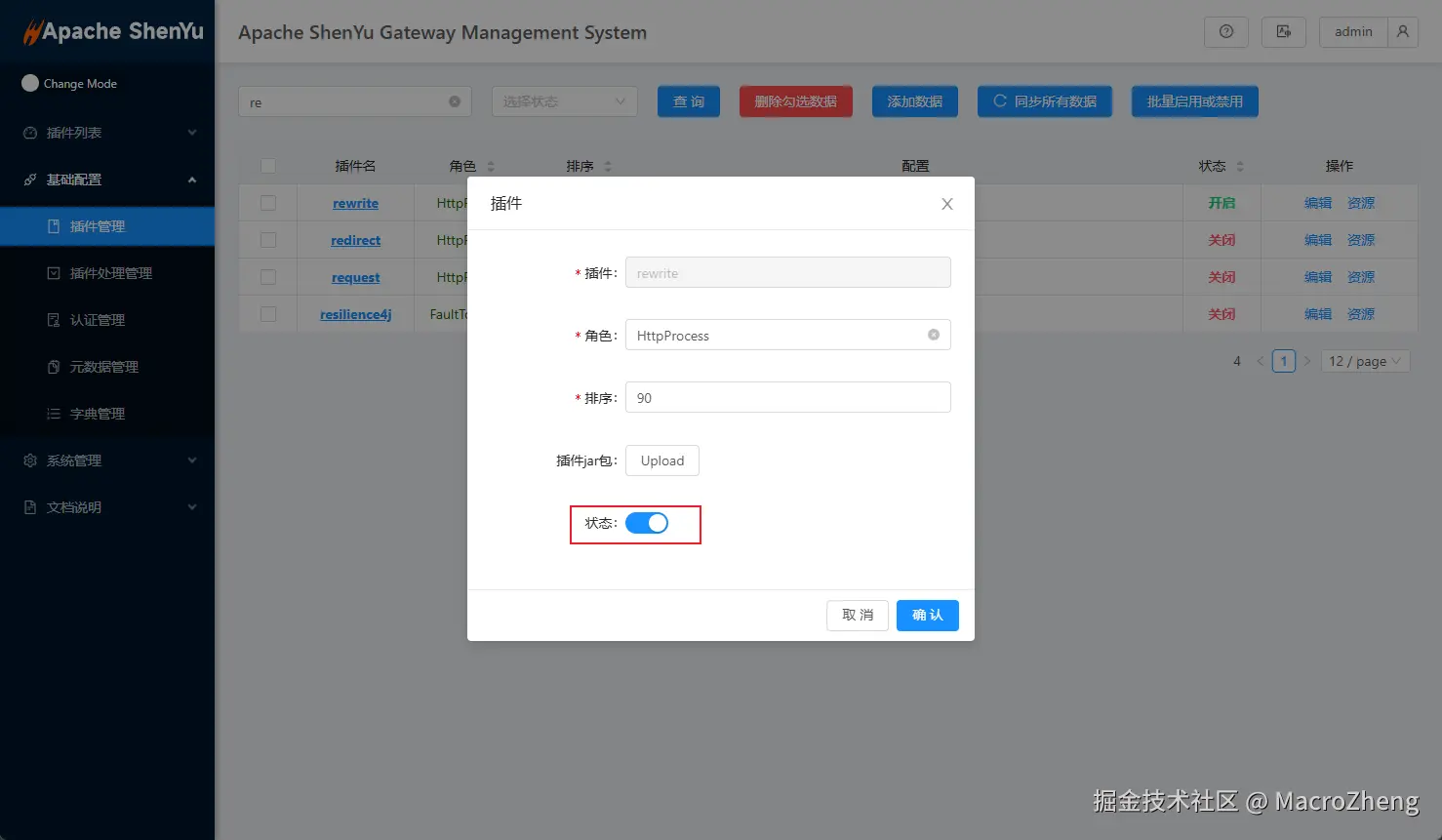Select 插件管理 in the sidebar
The height and width of the screenshot is (840, 1442).
pyautogui.click(x=107, y=226)
